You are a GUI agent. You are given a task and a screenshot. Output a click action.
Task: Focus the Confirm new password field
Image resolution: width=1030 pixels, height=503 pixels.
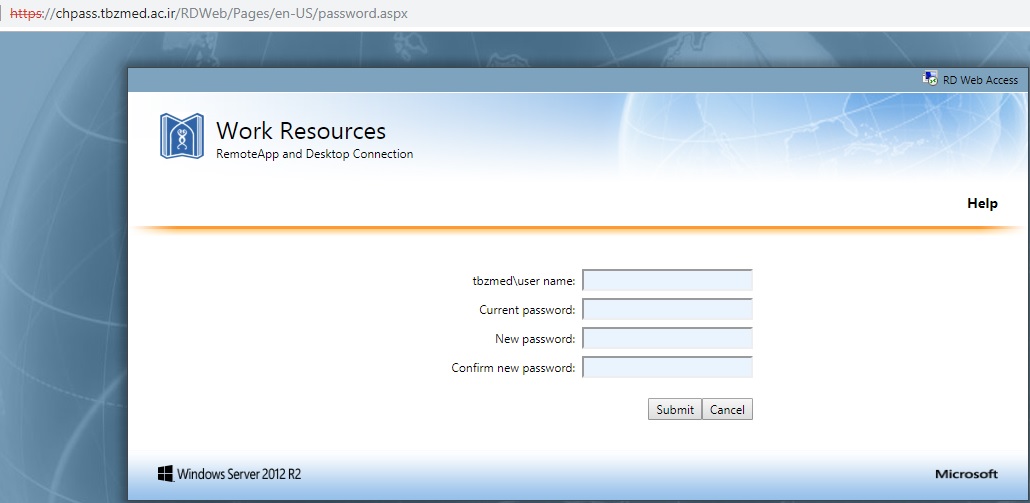point(667,368)
